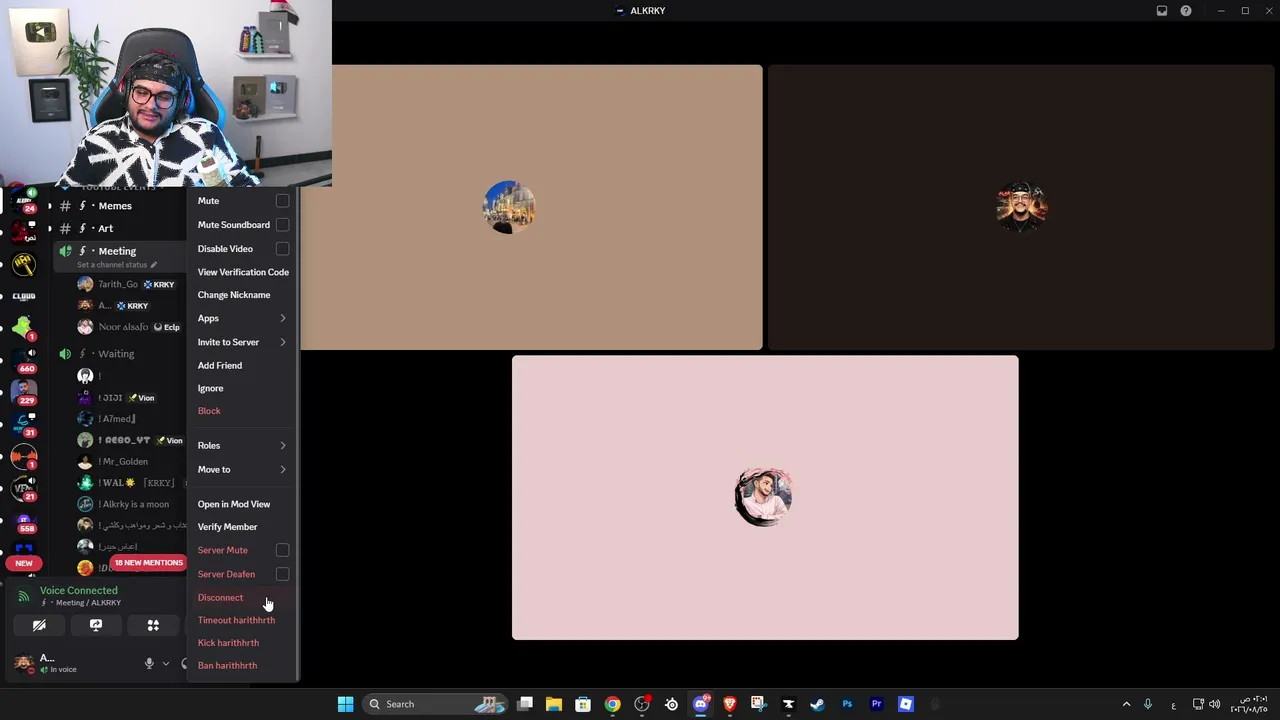Click the Voice Connected signal icon

coord(24,596)
